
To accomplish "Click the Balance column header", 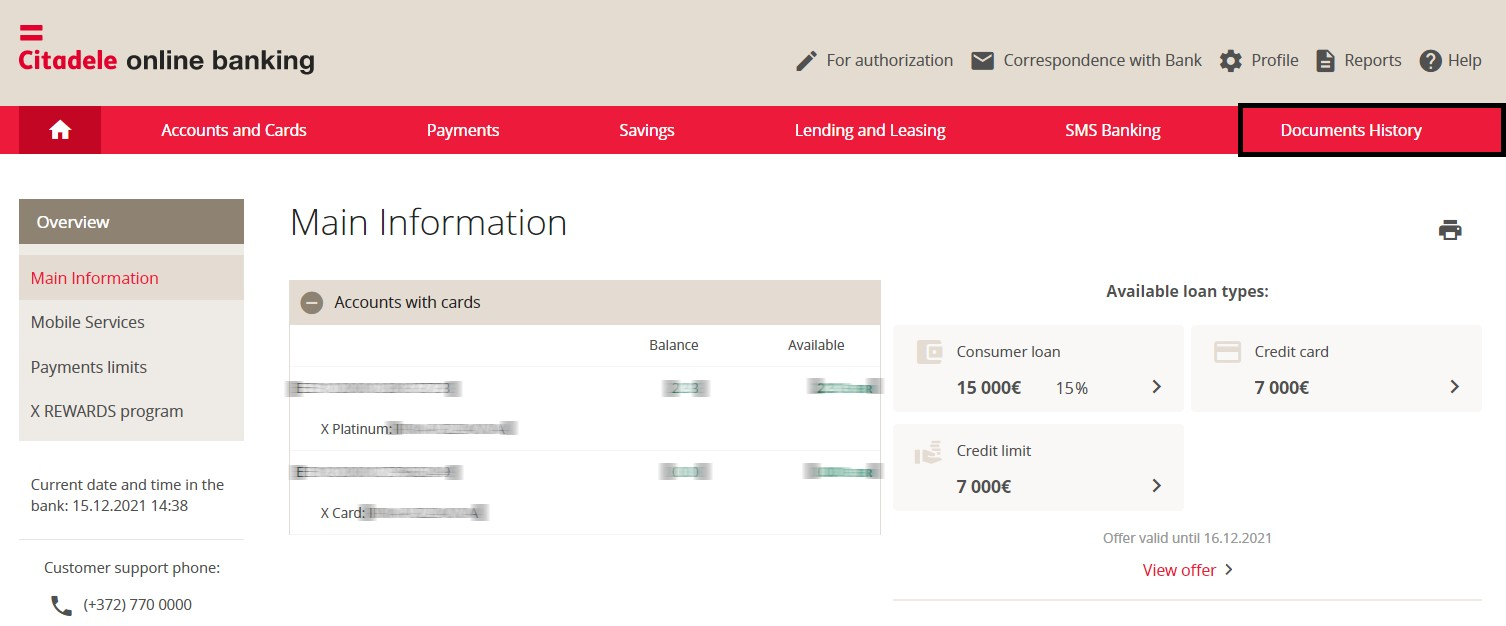I will (x=674, y=345).
